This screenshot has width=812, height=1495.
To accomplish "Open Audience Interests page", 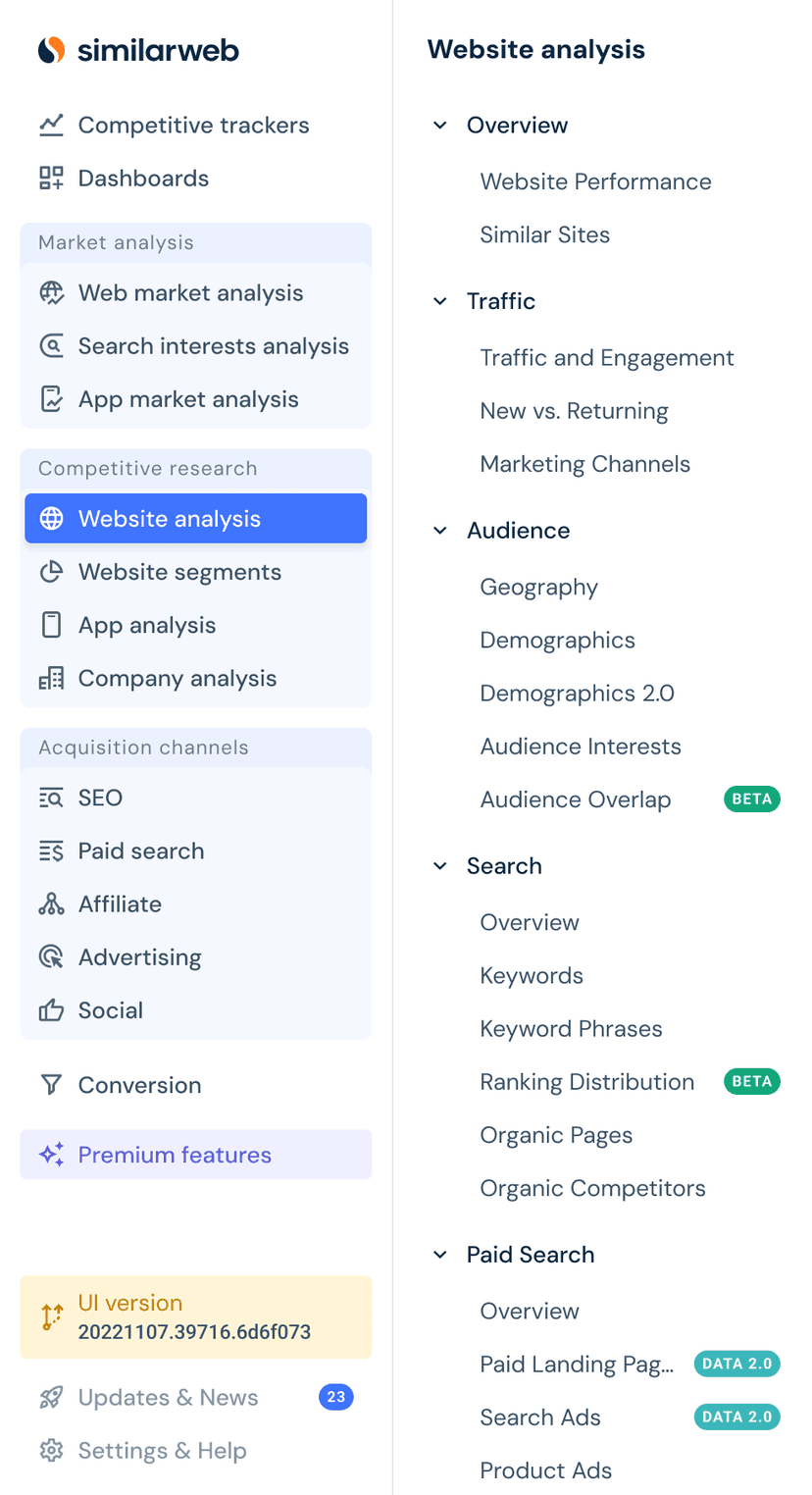I will (580, 746).
